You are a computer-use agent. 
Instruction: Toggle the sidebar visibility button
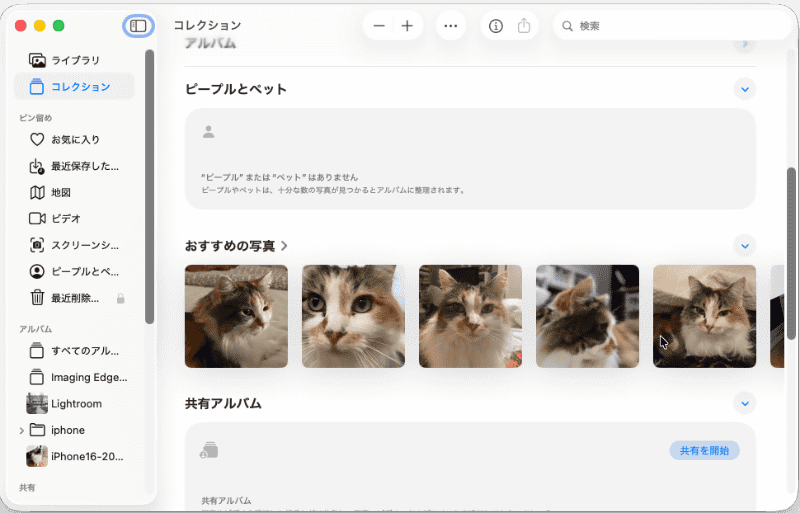coord(138,26)
